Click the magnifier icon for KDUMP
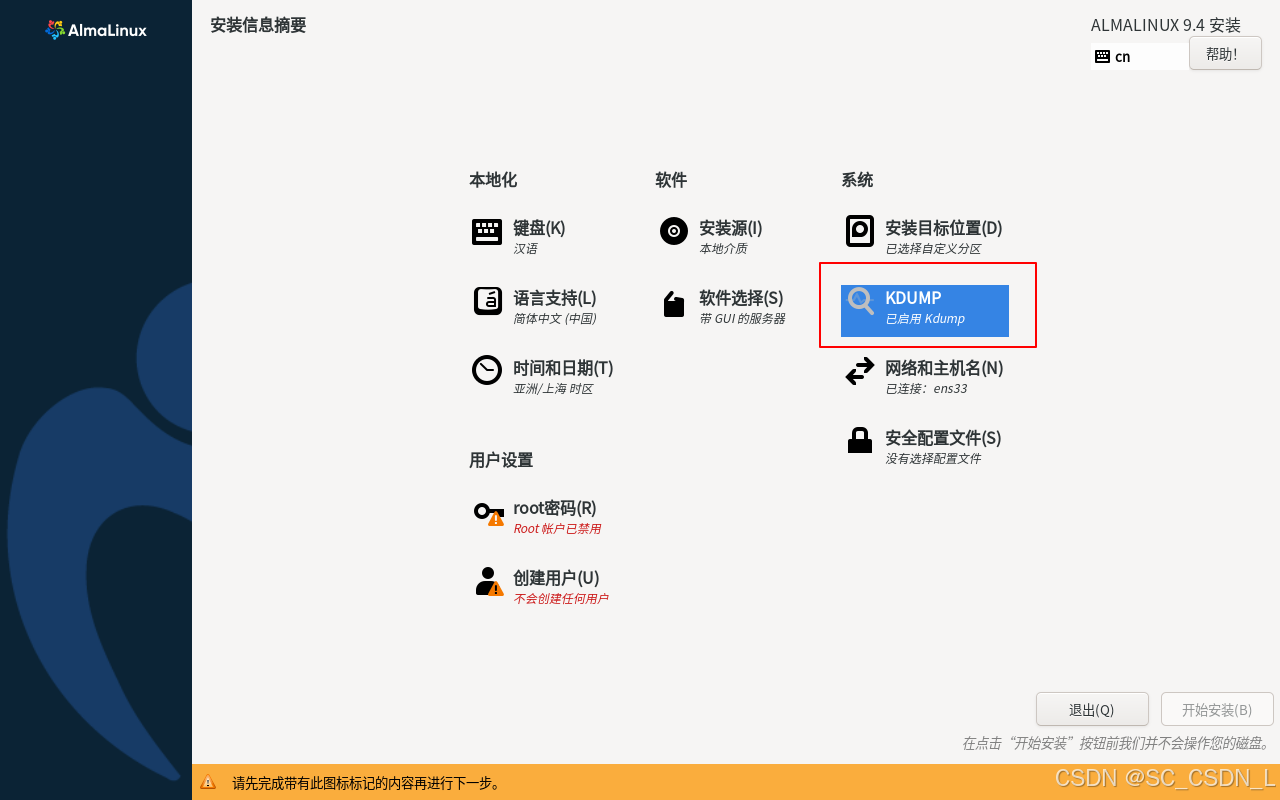 [x=861, y=301]
